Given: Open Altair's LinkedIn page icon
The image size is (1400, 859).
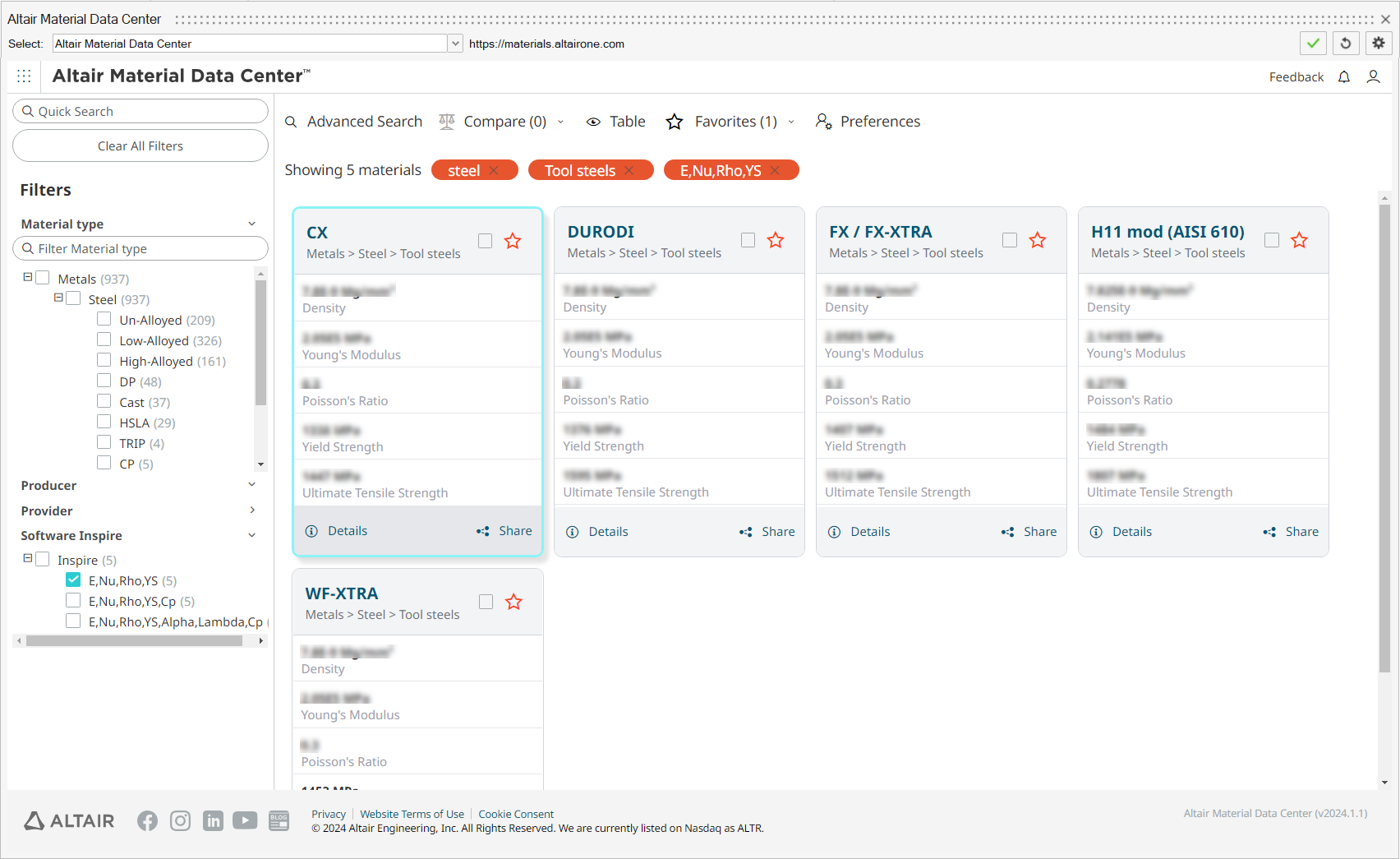Looking at the screenshot, I should coord(213,820).
